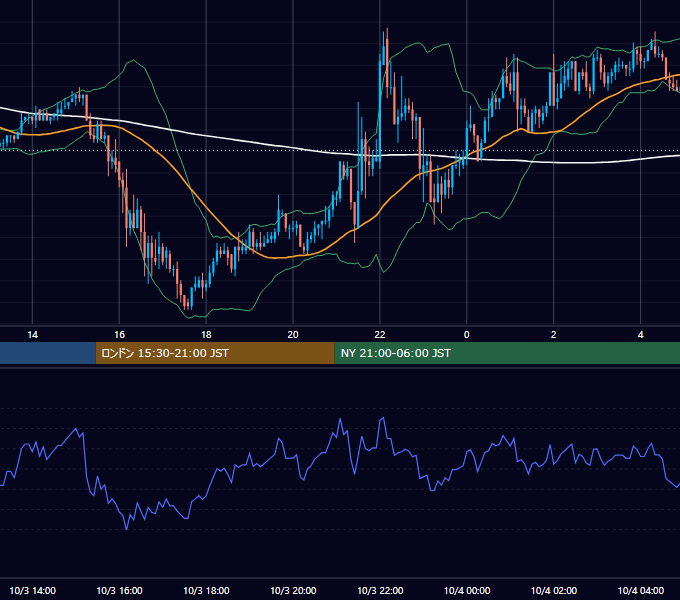Click the 10/3 20:00 timestamp label
The image size is (680, 600).
click(293, 590)
